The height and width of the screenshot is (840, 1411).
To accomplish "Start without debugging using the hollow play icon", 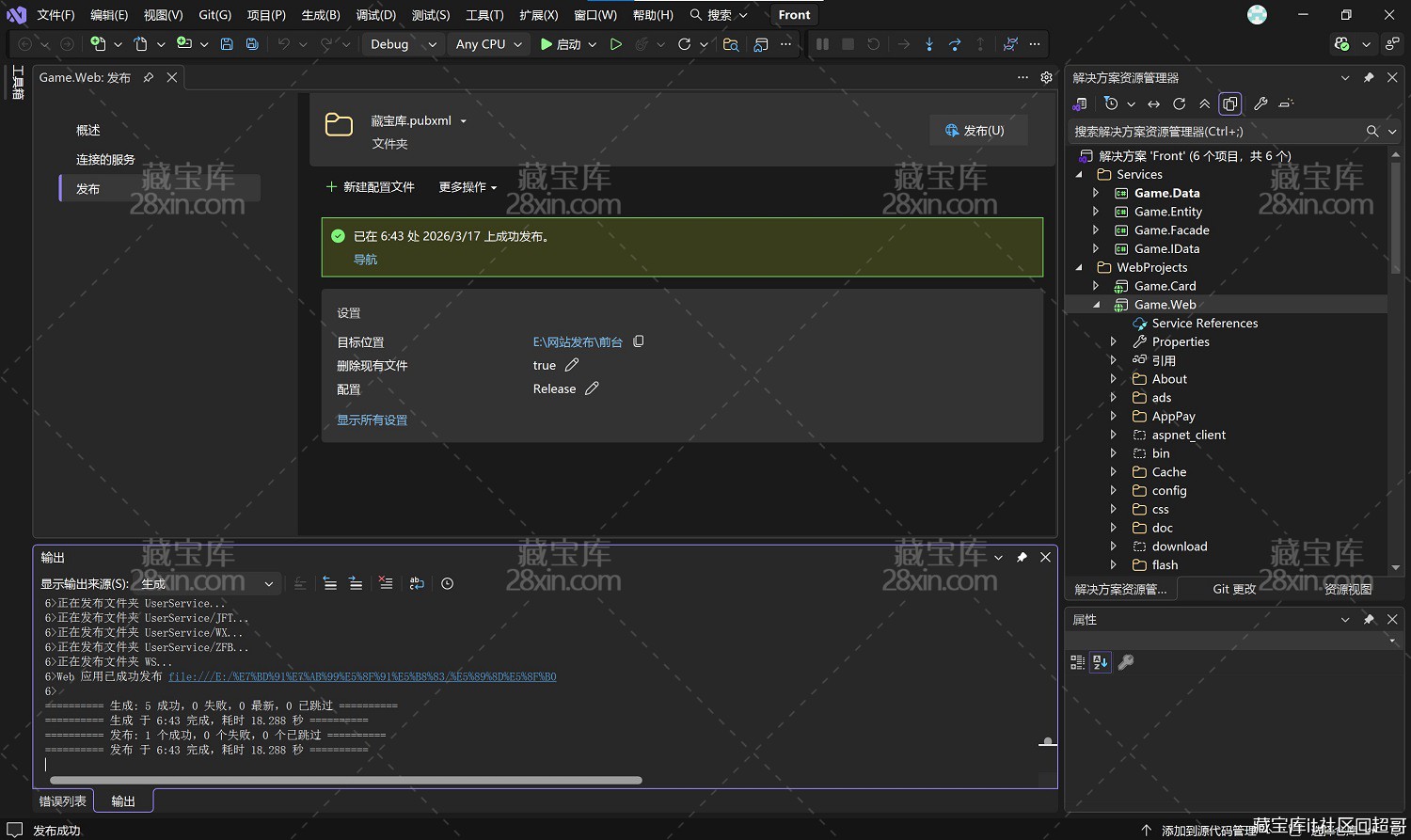I will [616, 44].
